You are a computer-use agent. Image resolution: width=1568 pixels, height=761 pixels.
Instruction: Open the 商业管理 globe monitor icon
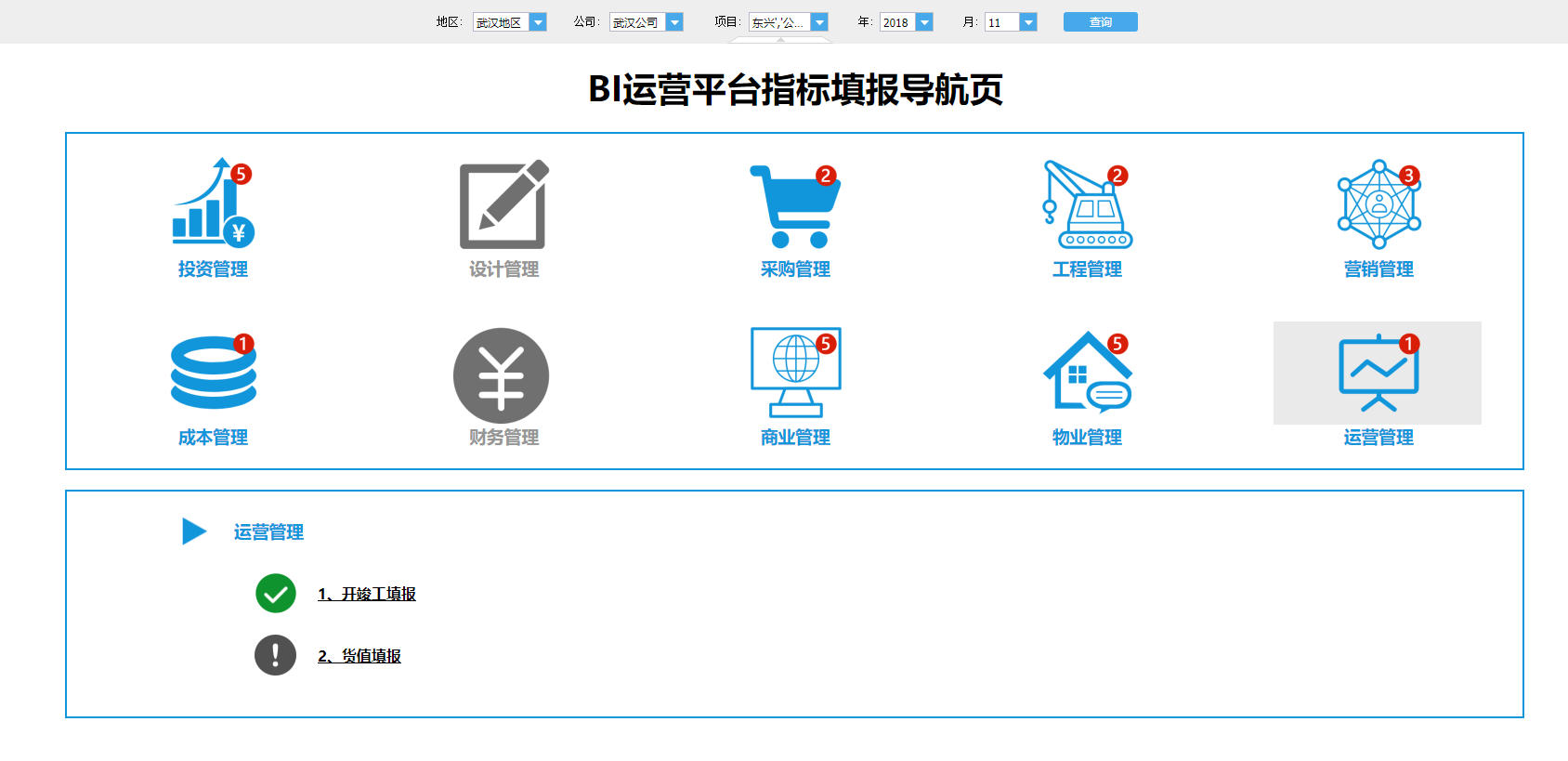tap(796, 372)
